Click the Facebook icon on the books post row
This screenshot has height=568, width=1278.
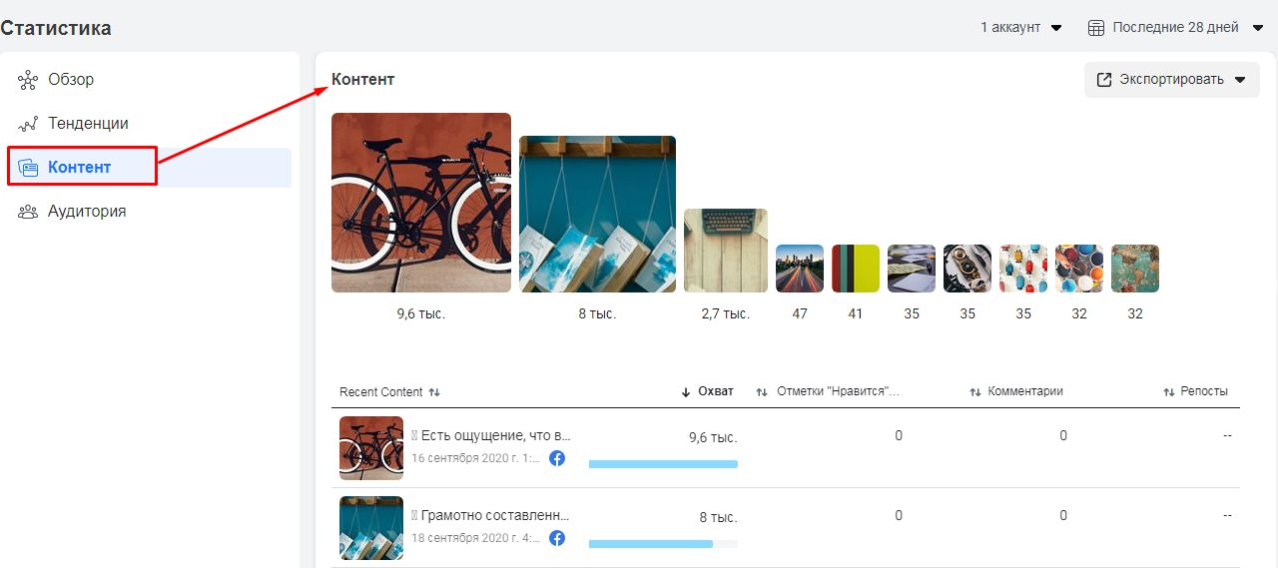coord(557,538)
